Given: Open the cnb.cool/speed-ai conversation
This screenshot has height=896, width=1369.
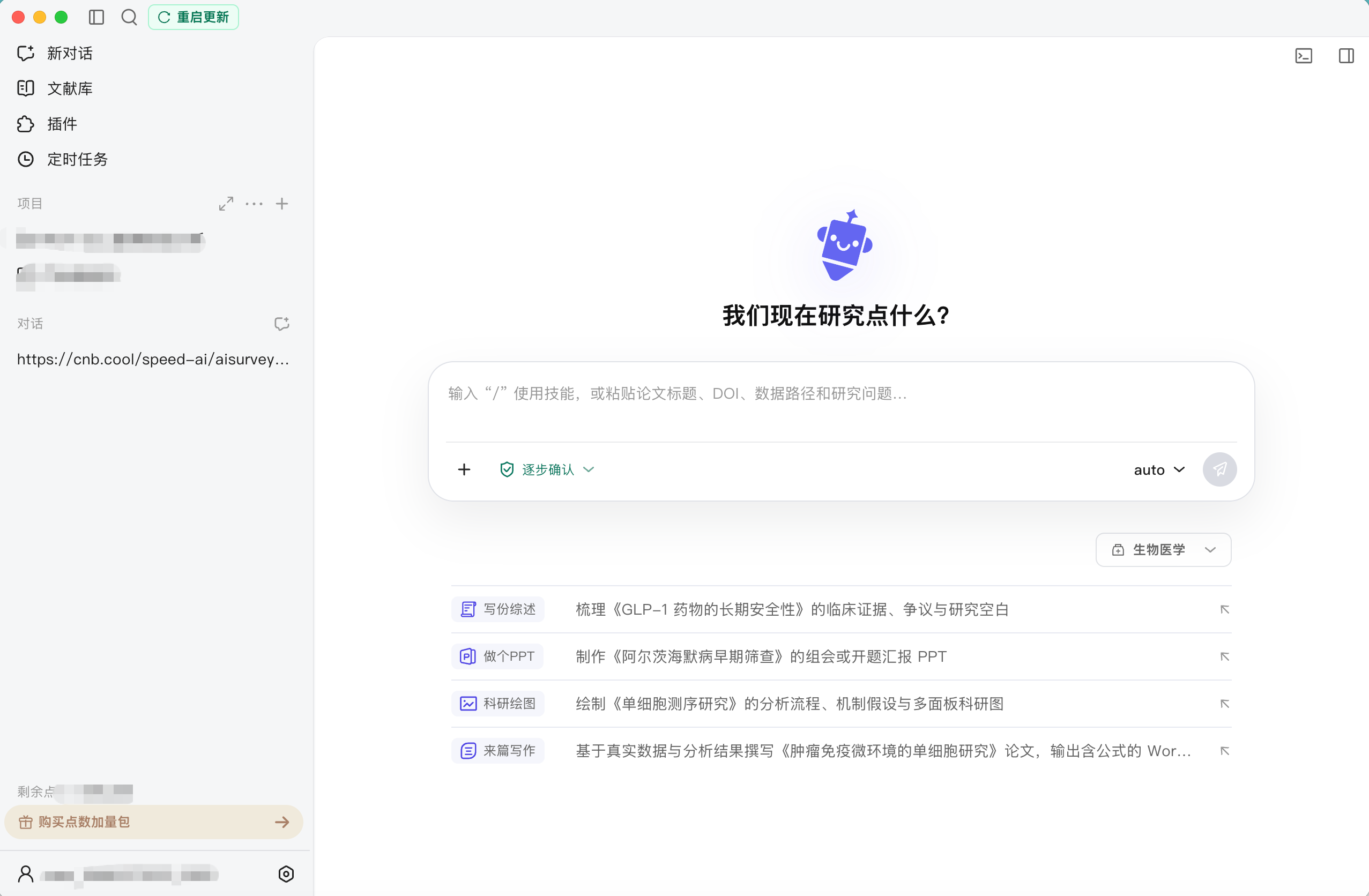Looking at the screenshot, I should 153,360.
